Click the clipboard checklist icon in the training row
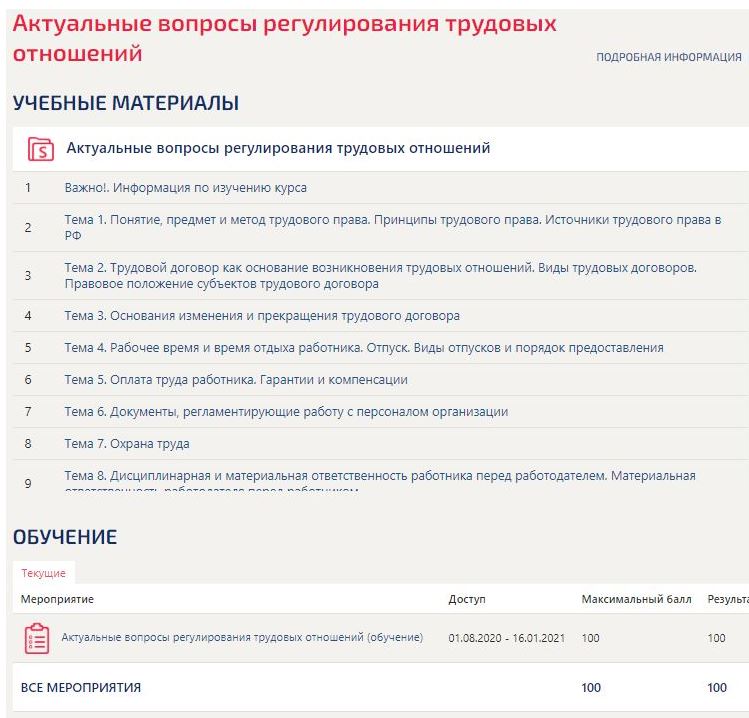This screenshot has width=749, height=718. click(x=36, y=638)
